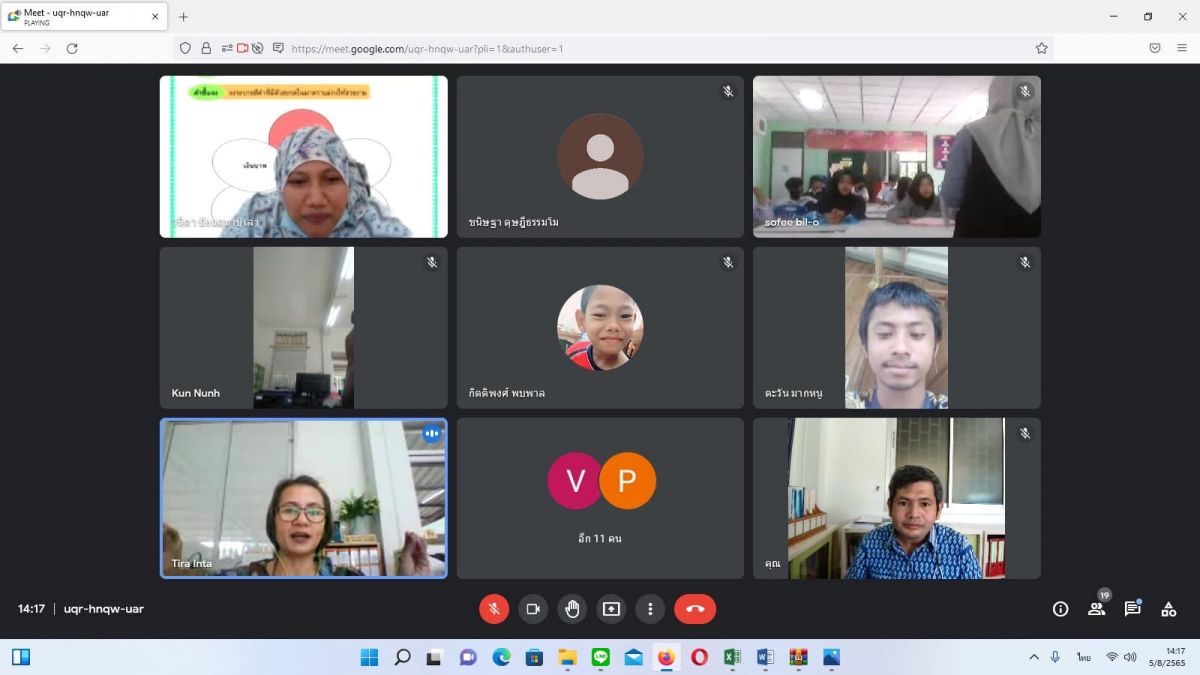Toggle the camera on or off

(533, 609)
